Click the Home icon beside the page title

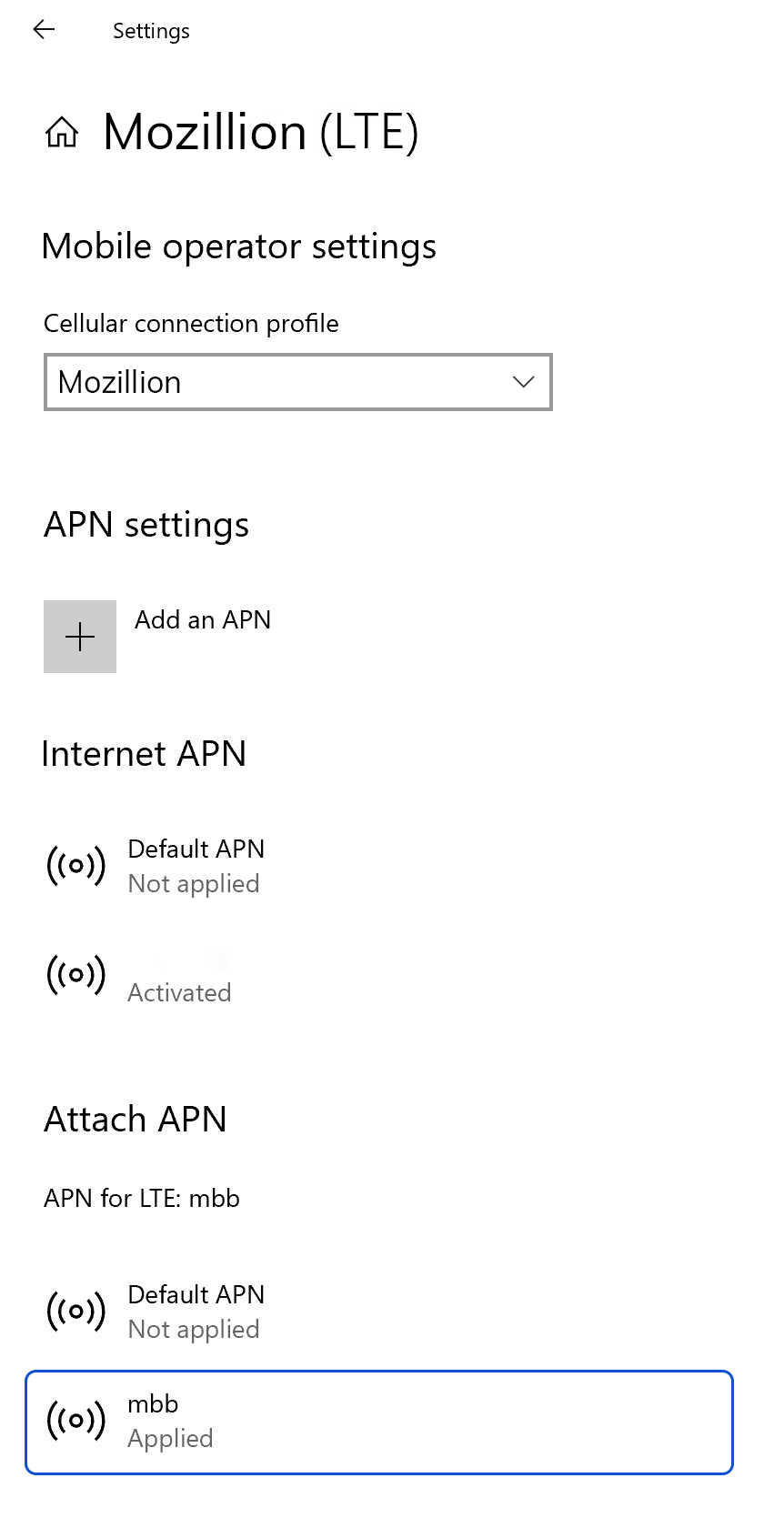point(62,133)
